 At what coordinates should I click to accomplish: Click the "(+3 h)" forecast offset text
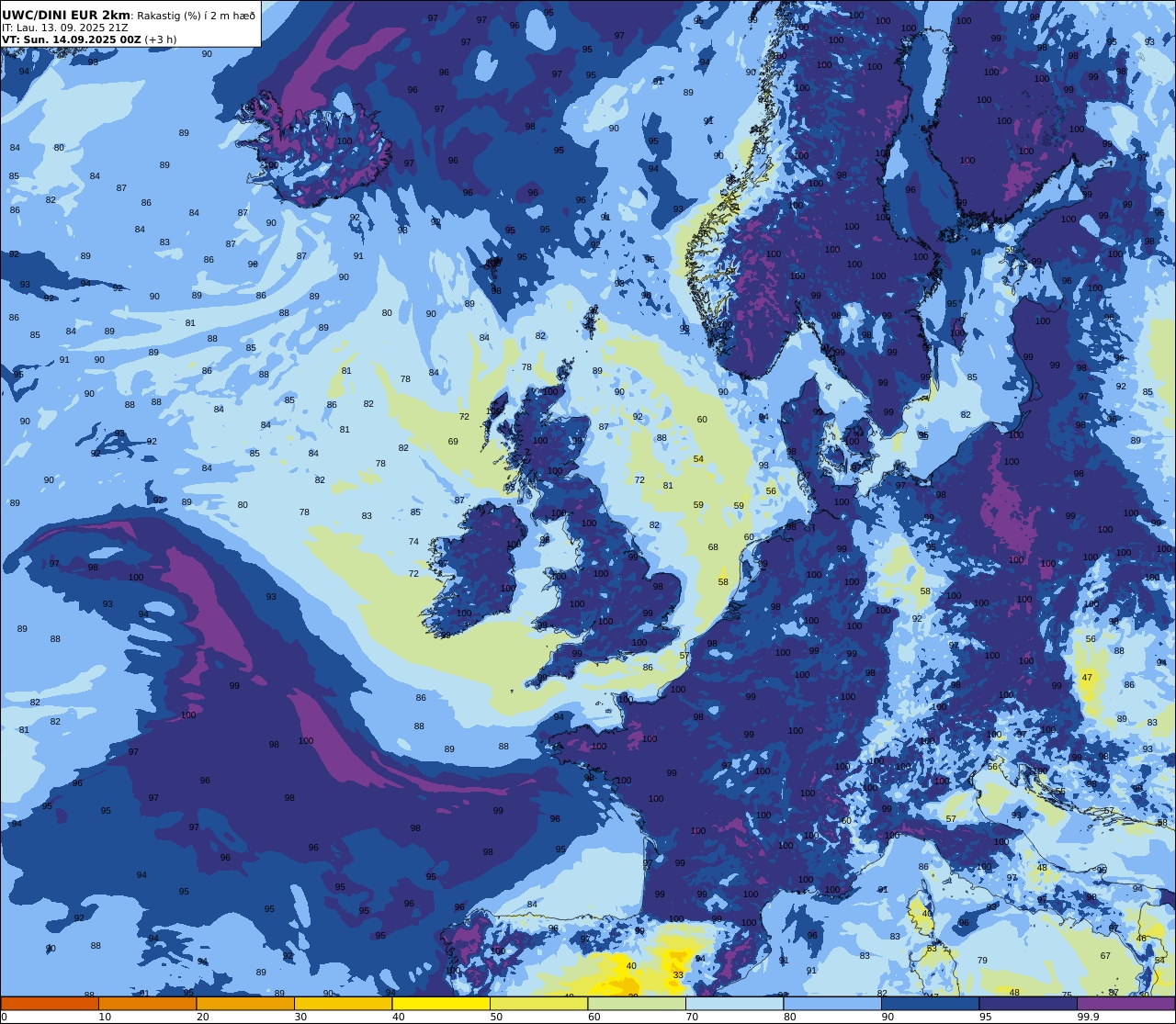point(161,39)
